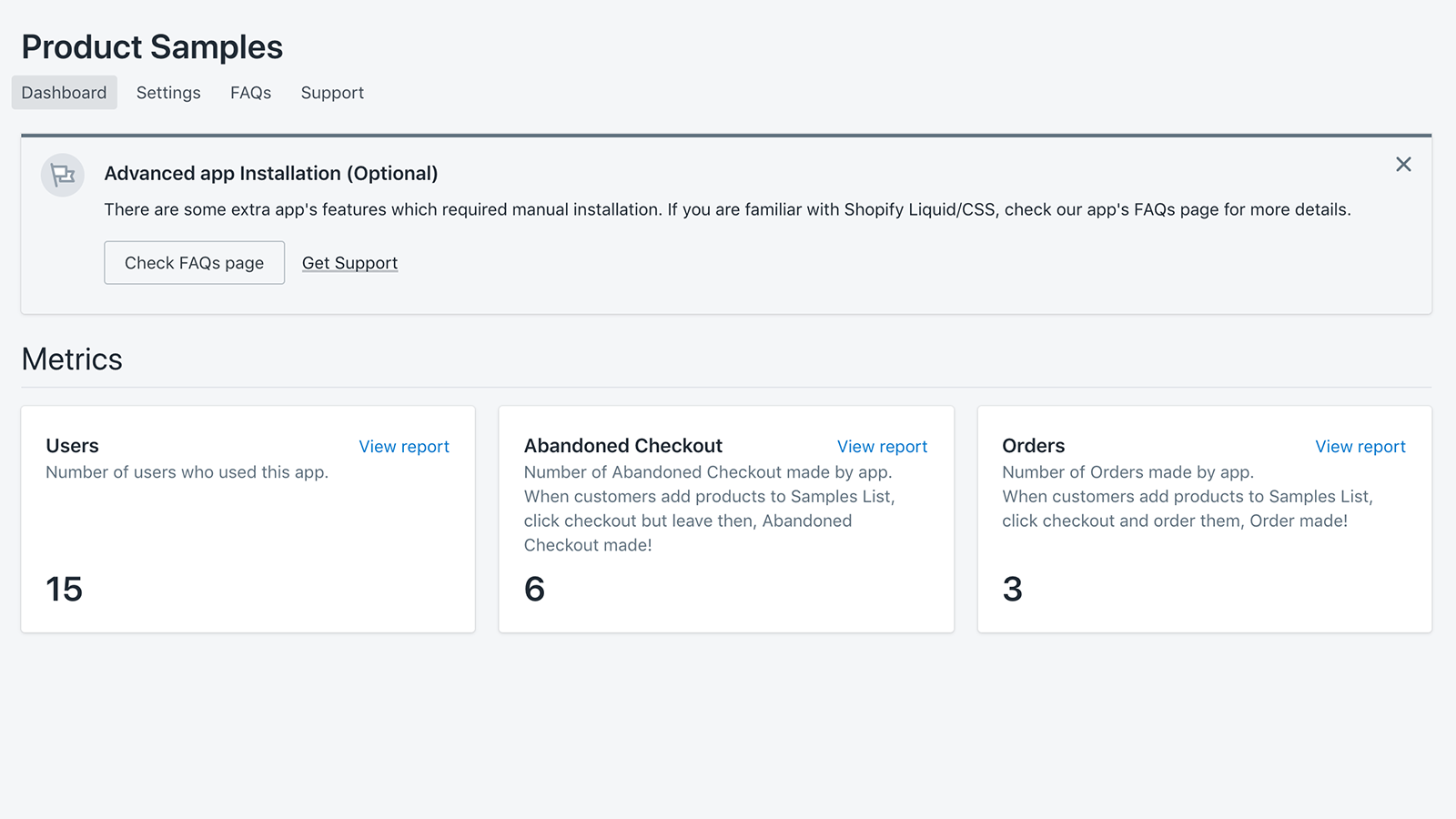The height and width of the screenshot is (819, 1456).
Task: Click the Users count showing 15
Action: tap(64, 589)
